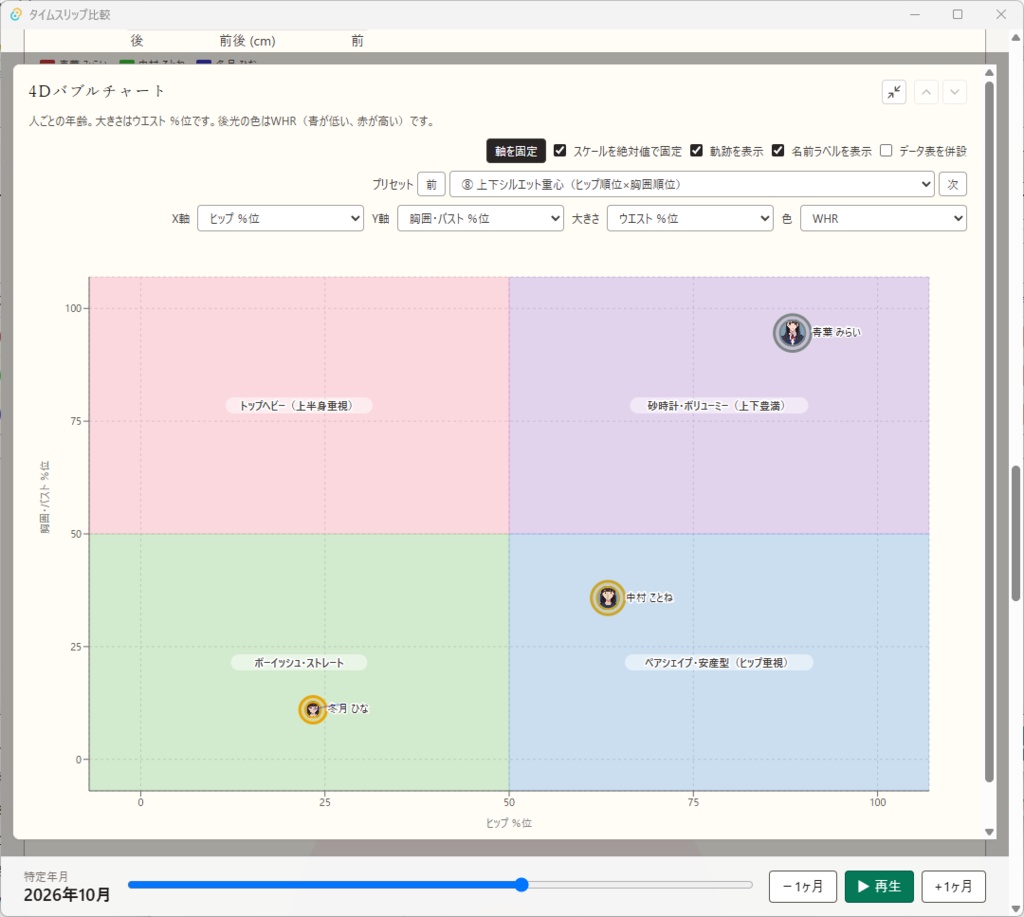Open the 大きさ dropdown showing ウエスト %位
The image size is (1024, 917).
690,218
